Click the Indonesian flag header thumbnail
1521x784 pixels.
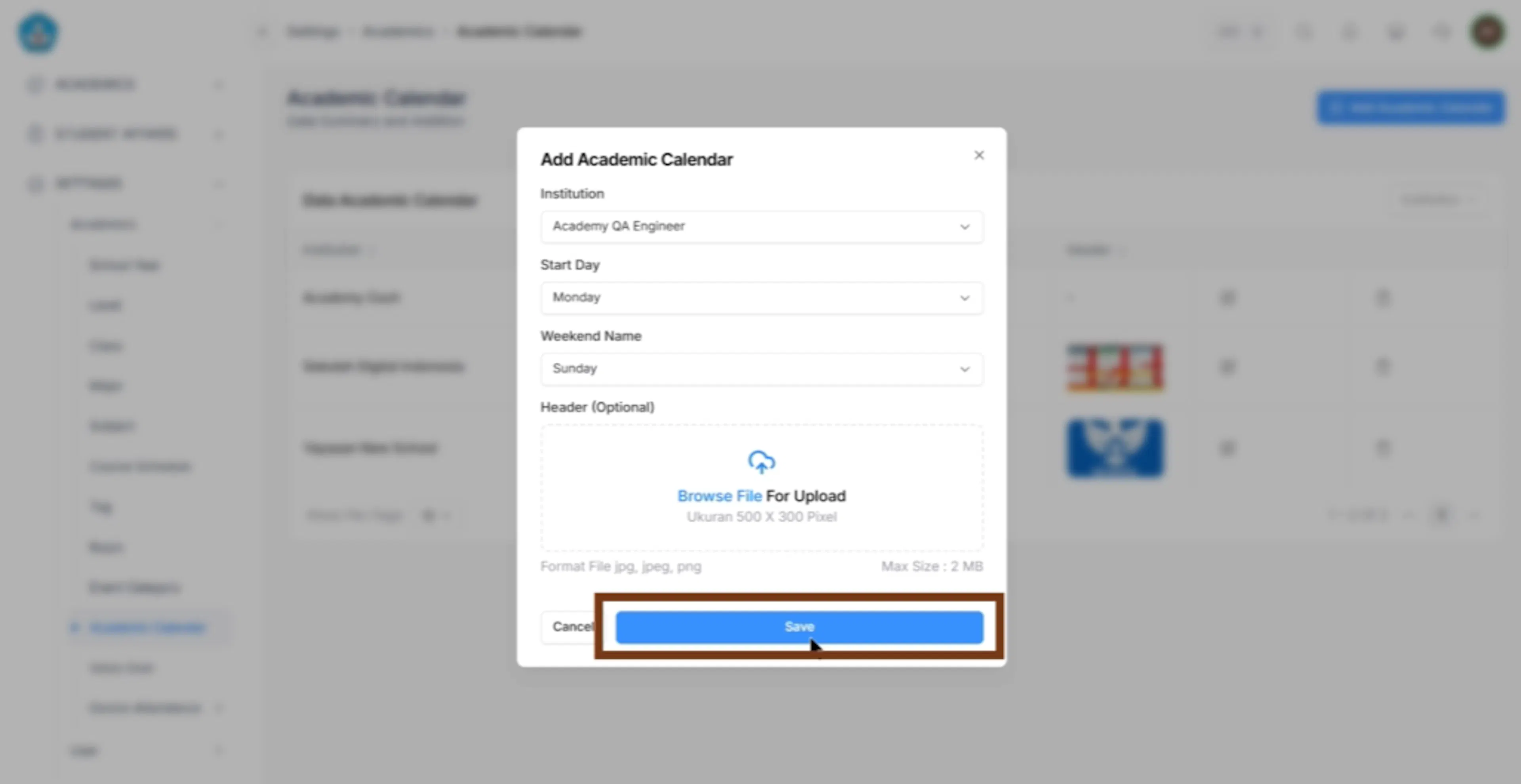tap(1115, 367)
